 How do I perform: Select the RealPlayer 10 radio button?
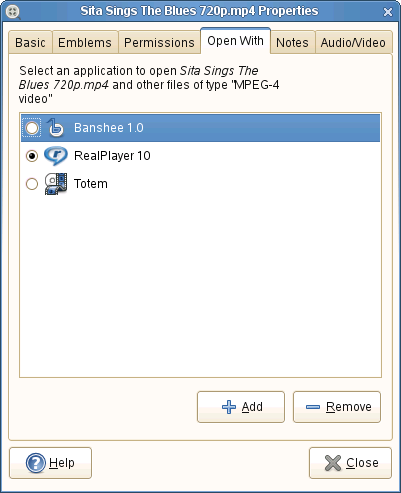32,156
